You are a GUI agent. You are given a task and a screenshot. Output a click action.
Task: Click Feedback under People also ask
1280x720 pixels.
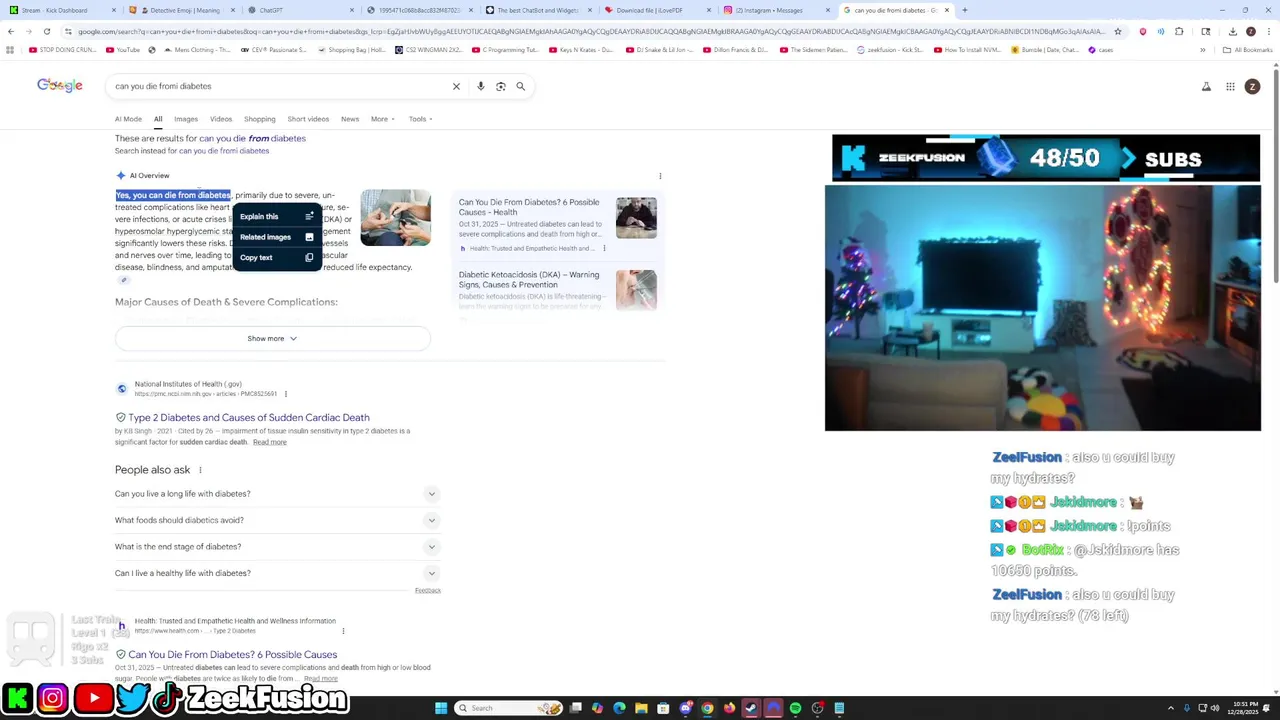click(428, 591)
